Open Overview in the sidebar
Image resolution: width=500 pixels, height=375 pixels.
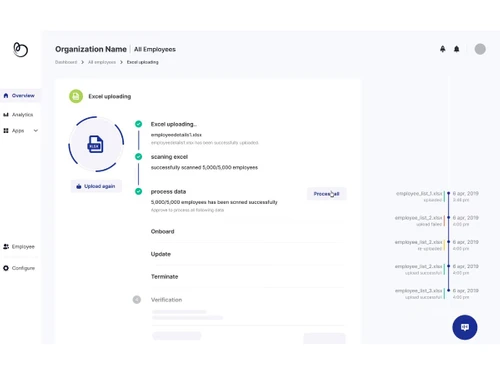pyautogui.click(x=20, y=96)
